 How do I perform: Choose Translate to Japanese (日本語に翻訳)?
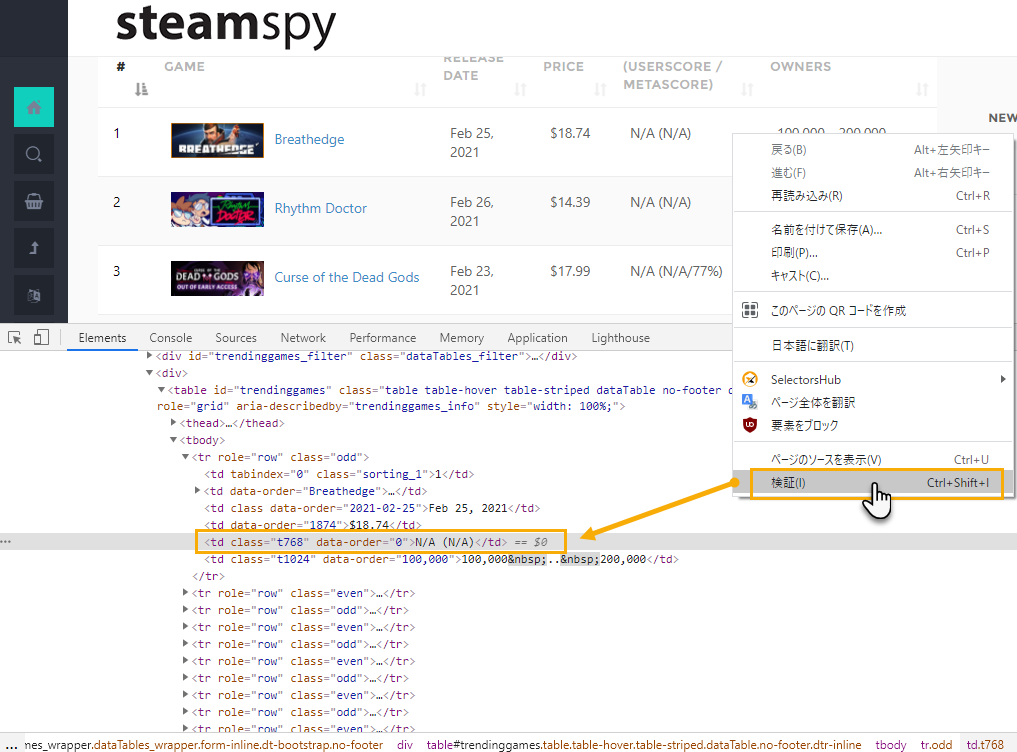(x=872, y=346)
